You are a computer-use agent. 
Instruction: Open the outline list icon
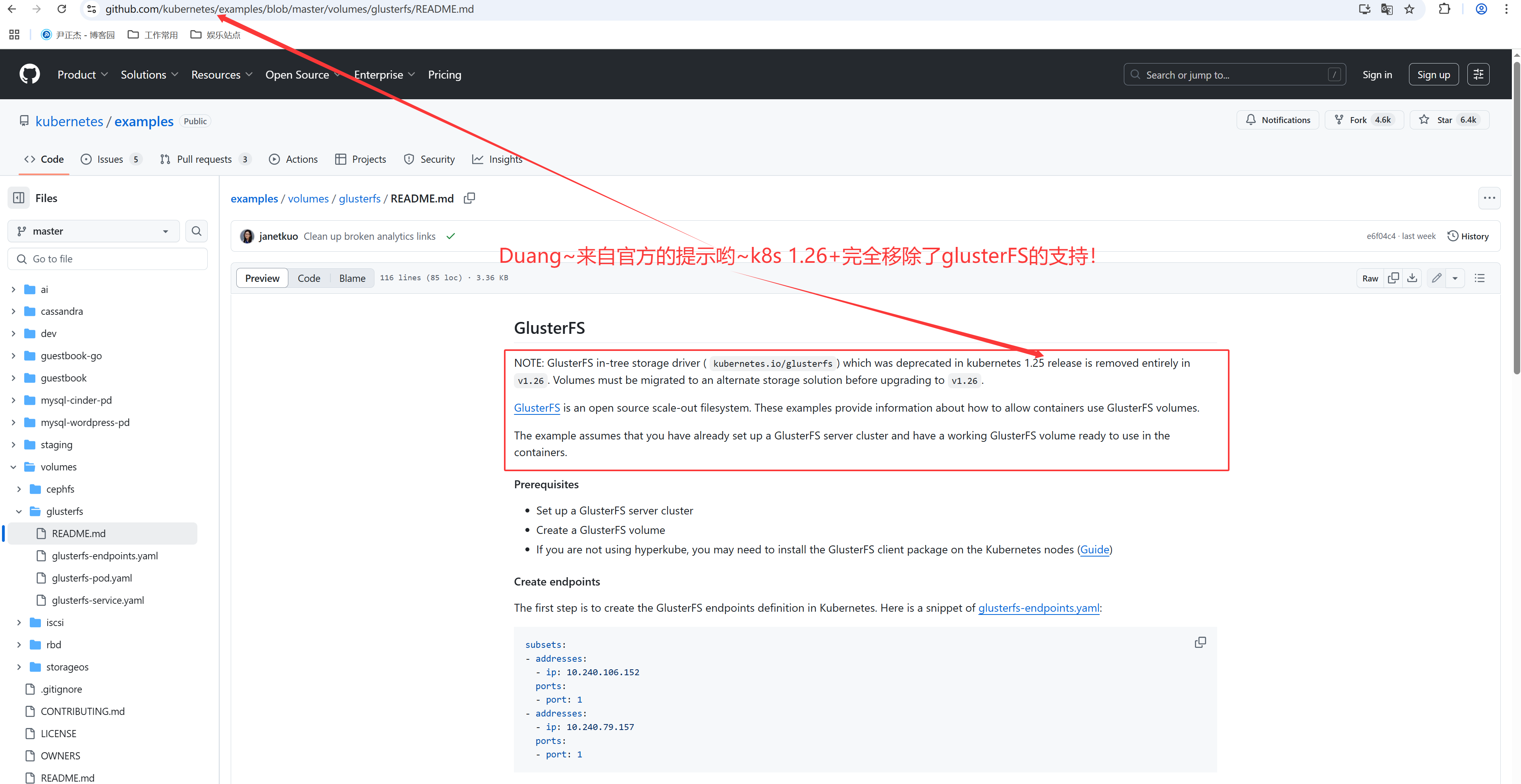(1479, 278)
